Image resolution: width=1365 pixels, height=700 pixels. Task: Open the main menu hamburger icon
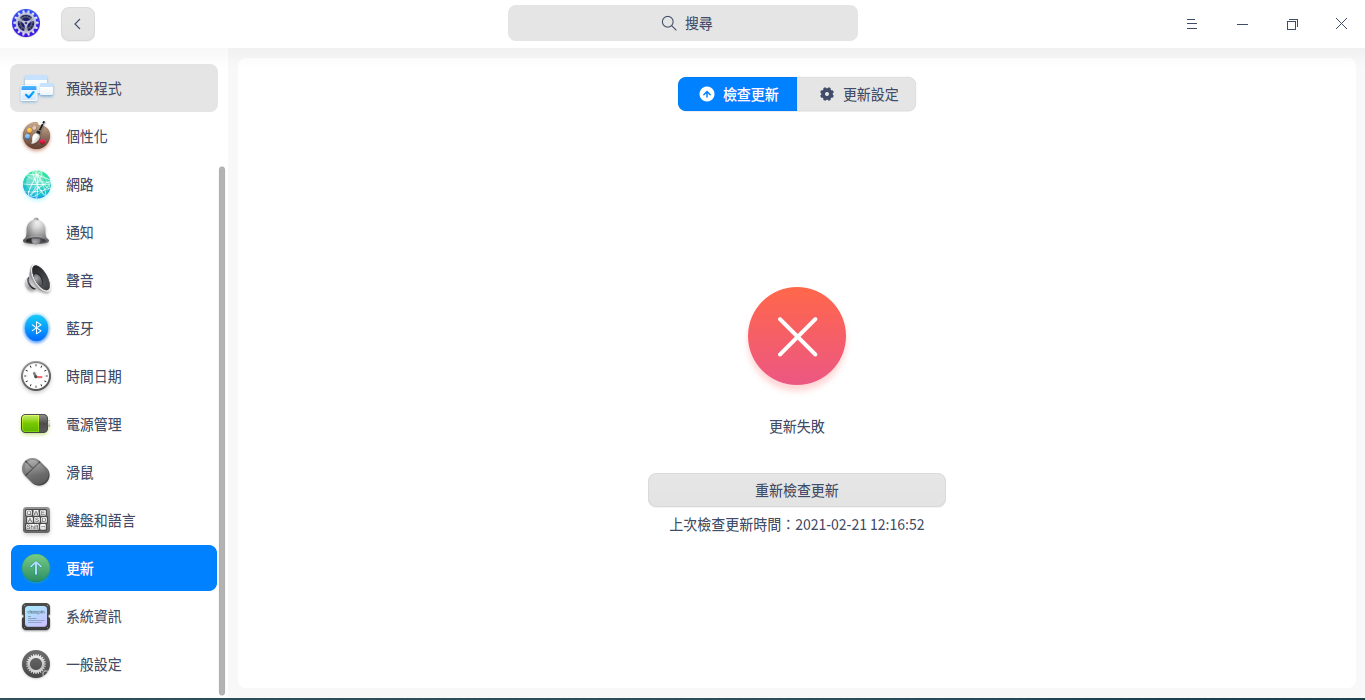(x=1192, y=24)
